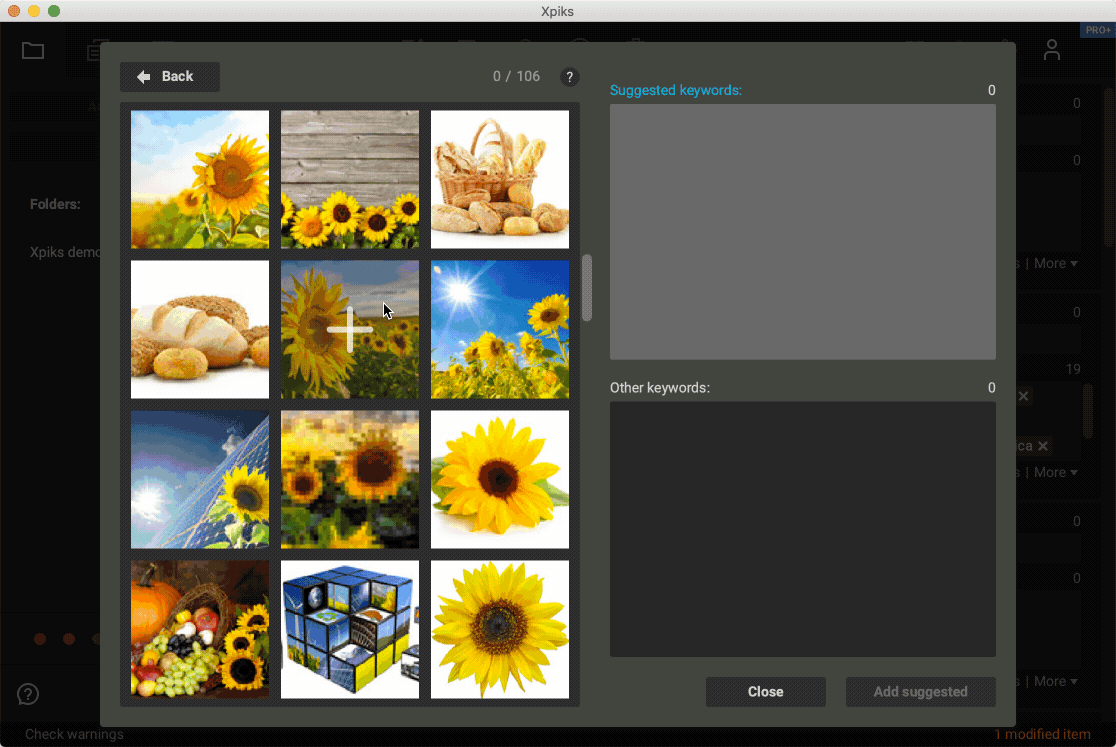Screen dimensions: 1116x747
Task: Choose the cornucopia harvest thumbnail
Action: 200,629
